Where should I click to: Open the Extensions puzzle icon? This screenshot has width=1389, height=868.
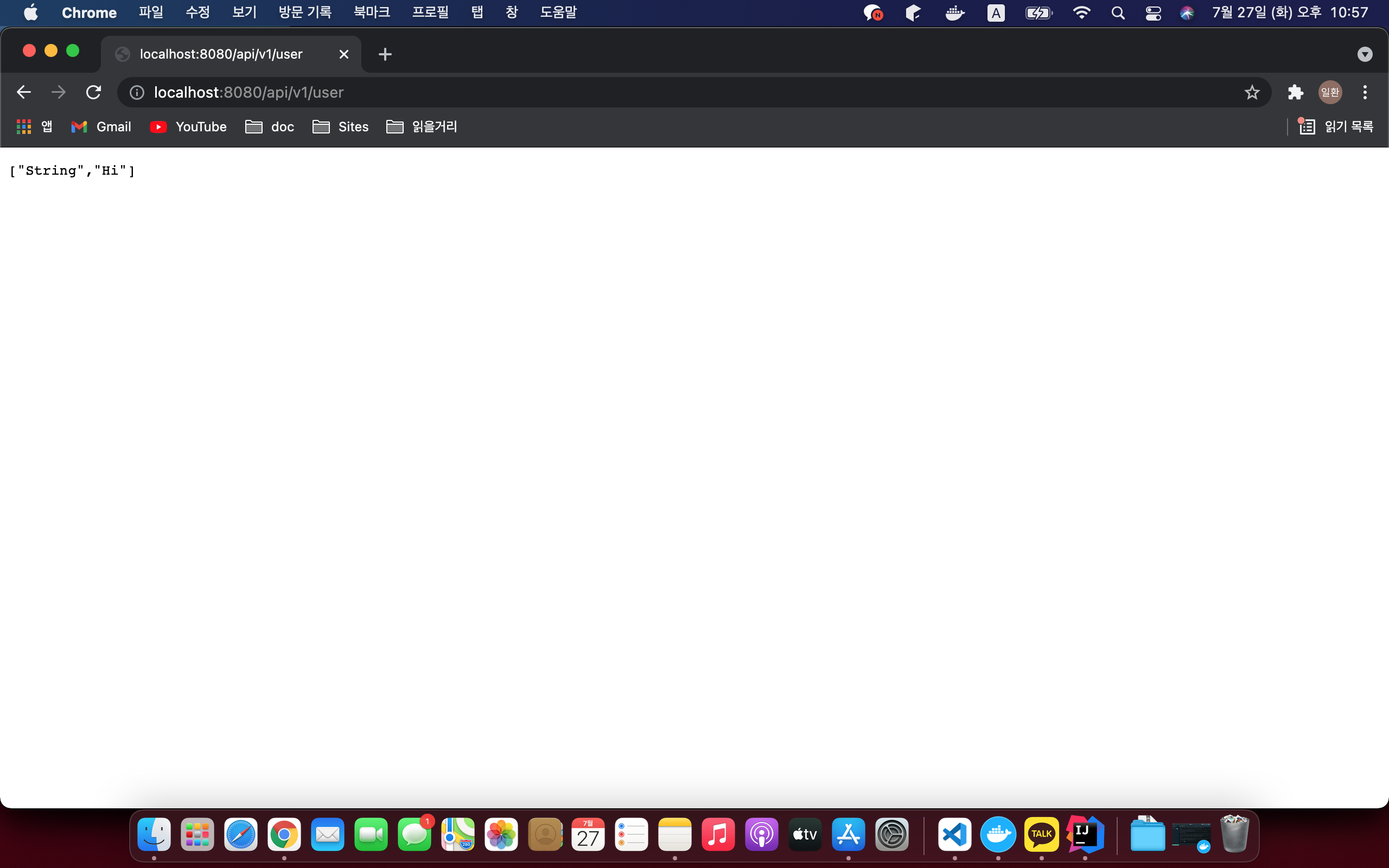click(1296, 92)
